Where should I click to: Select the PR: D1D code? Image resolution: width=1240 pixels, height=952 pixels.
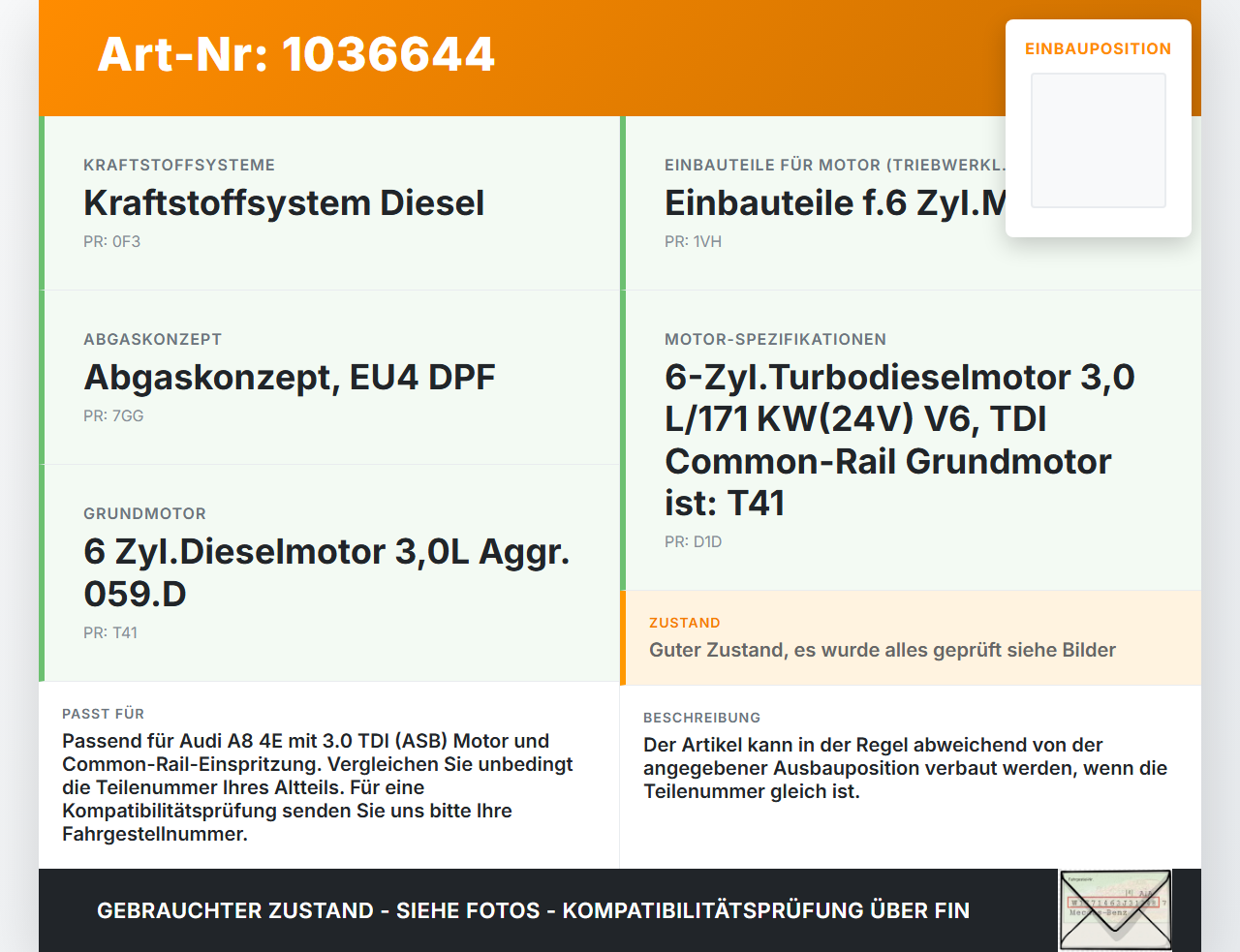(693, 541)
